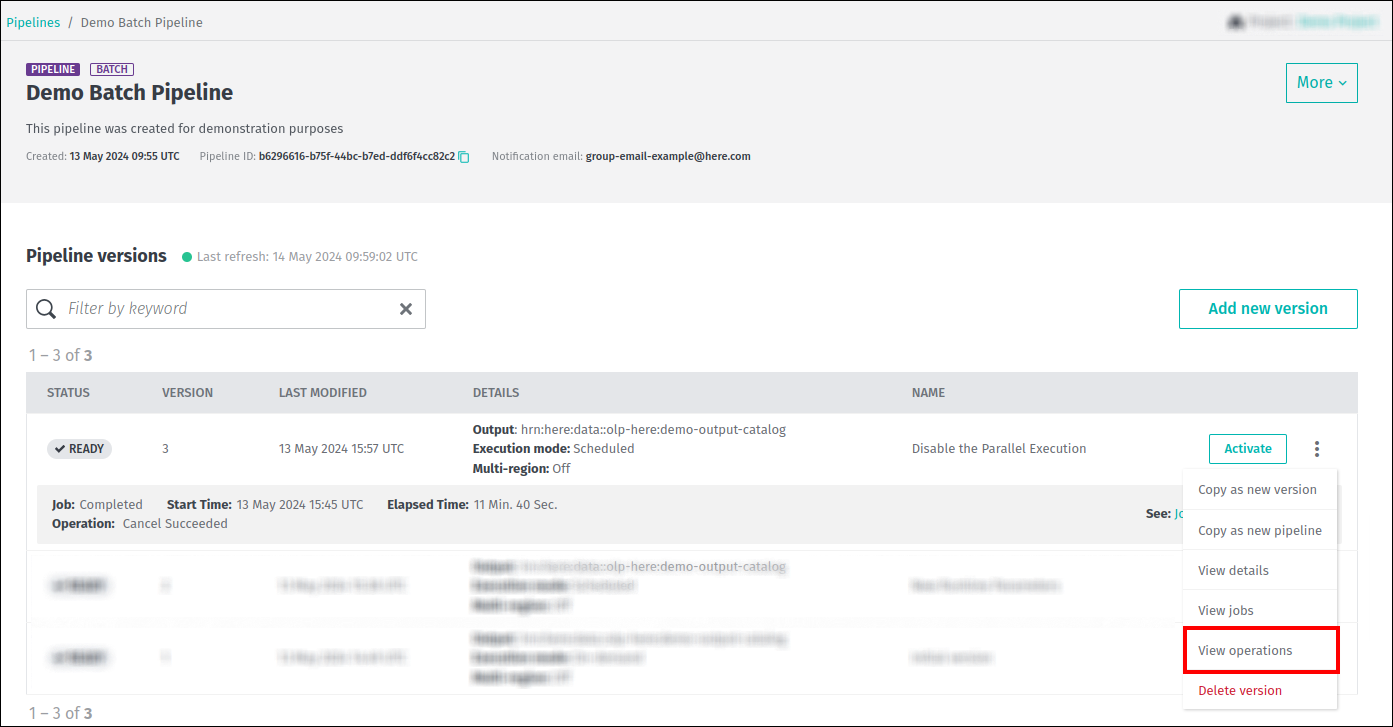The width and height of the screenshot is (1393, 727).
Task: Activate pipeline version 3
Action: click(x=1247, y=449)
